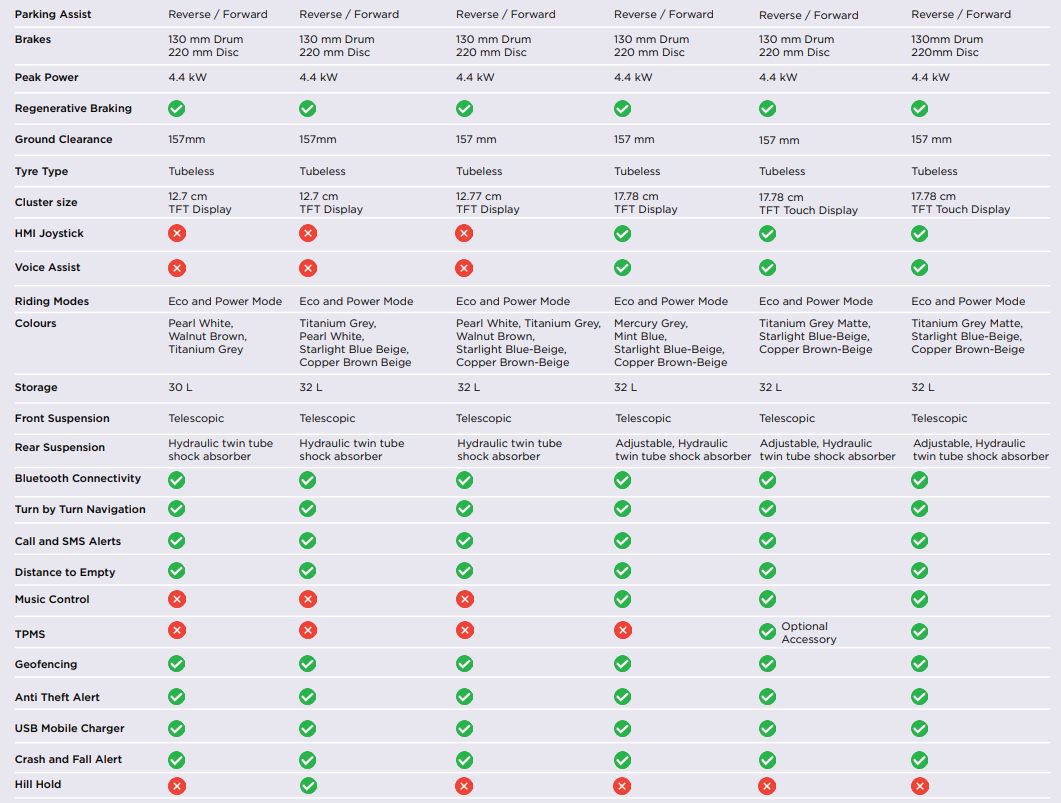Click the first green check in Regenerative Braking row
Image resolution: width=1061 pixels, height=803 pixels.
(x=177, y=108)
